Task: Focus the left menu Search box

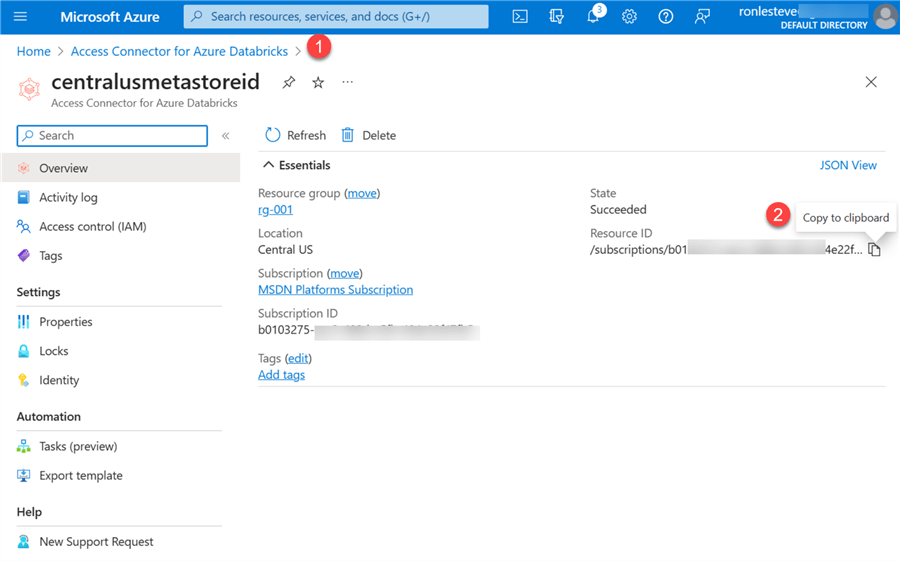Action: (112, 136)
